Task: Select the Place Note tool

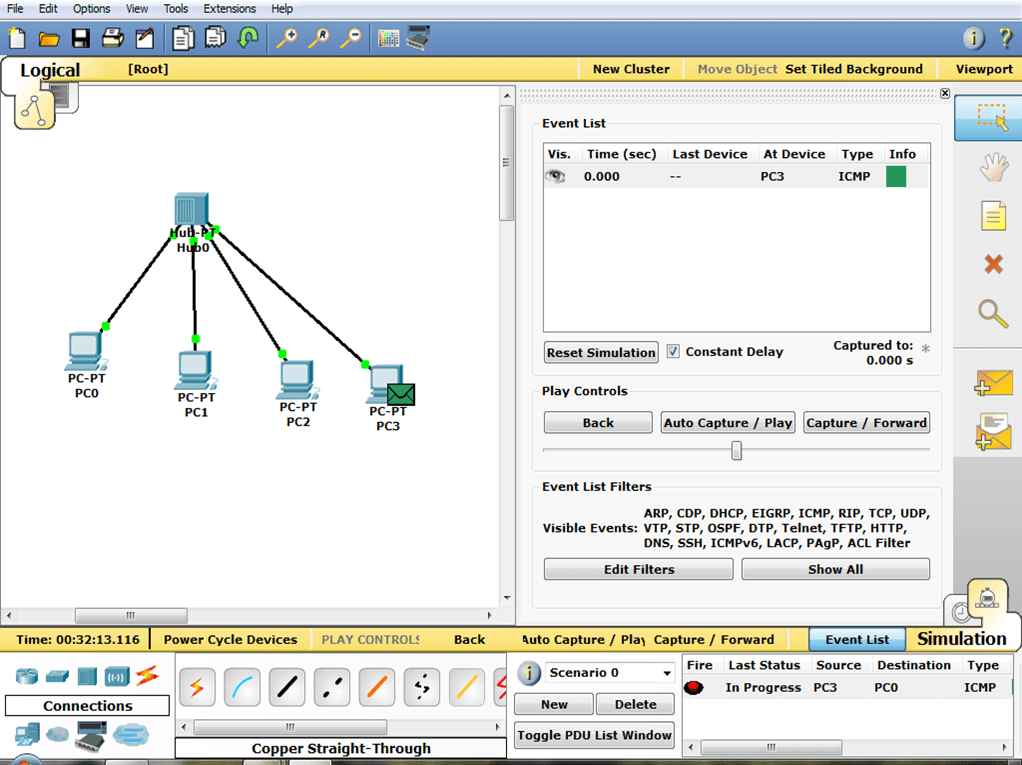Action: click(992, 216)
